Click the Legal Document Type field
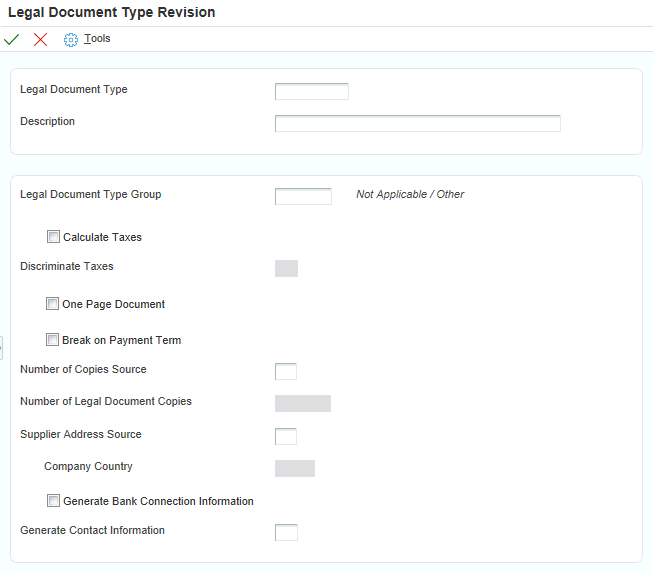 (x=311, y=92)
